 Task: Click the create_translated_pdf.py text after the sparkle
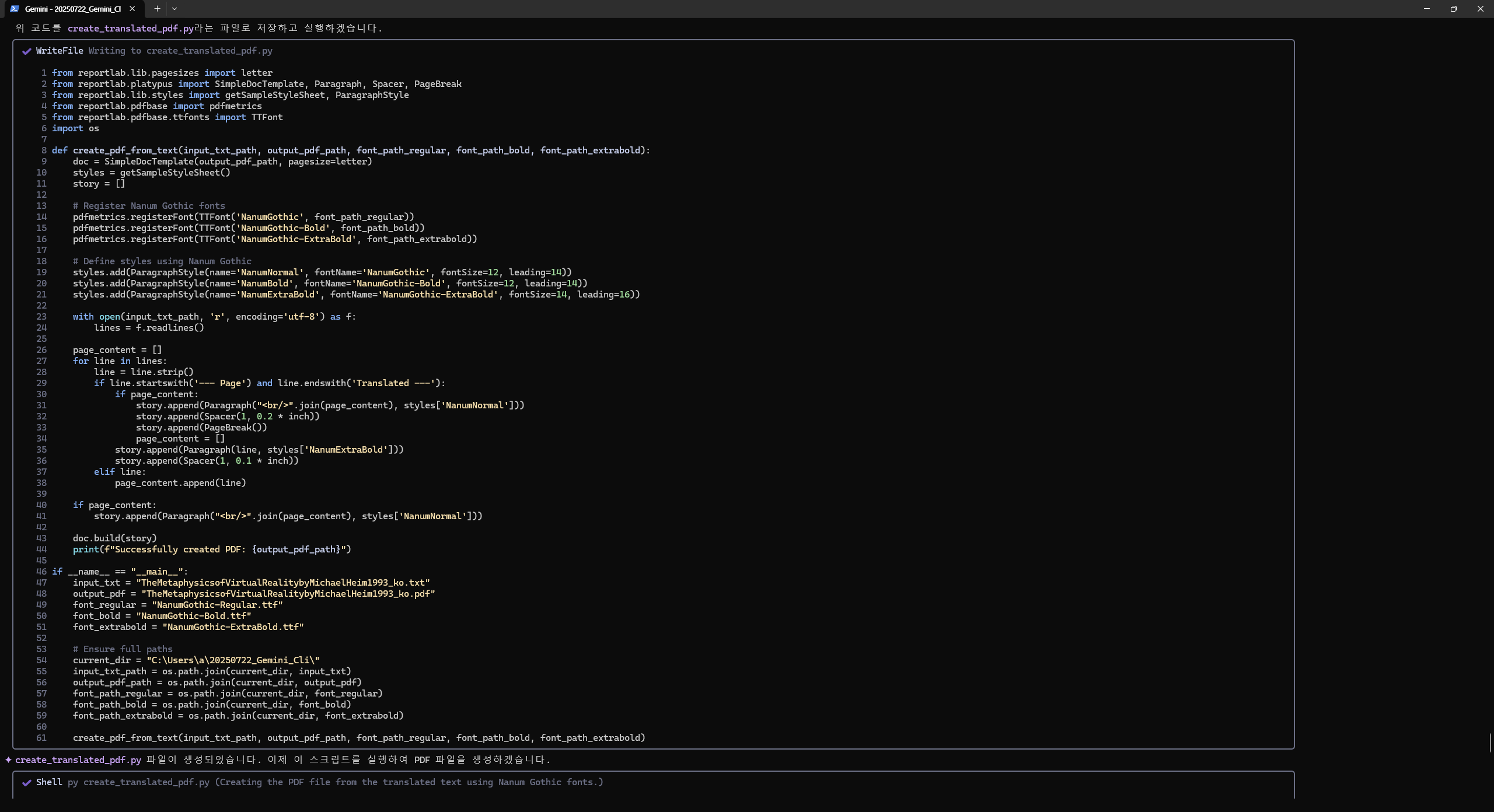click(78, 759)
